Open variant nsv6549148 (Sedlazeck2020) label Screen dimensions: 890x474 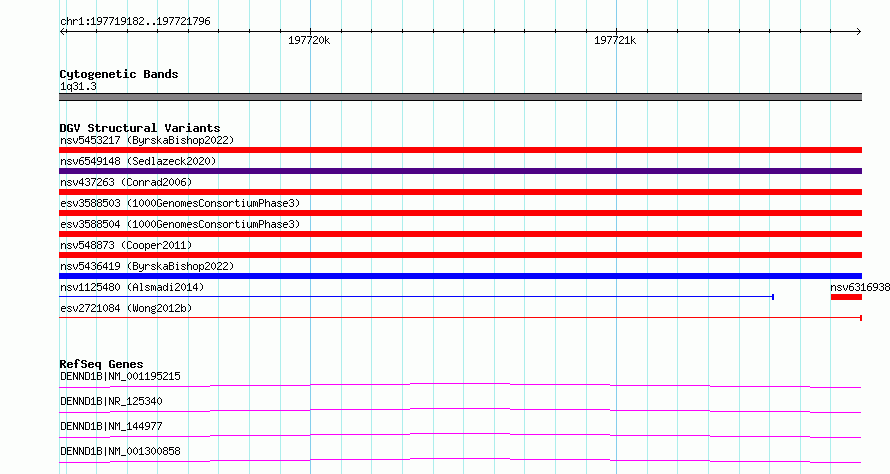click(138, 161)
